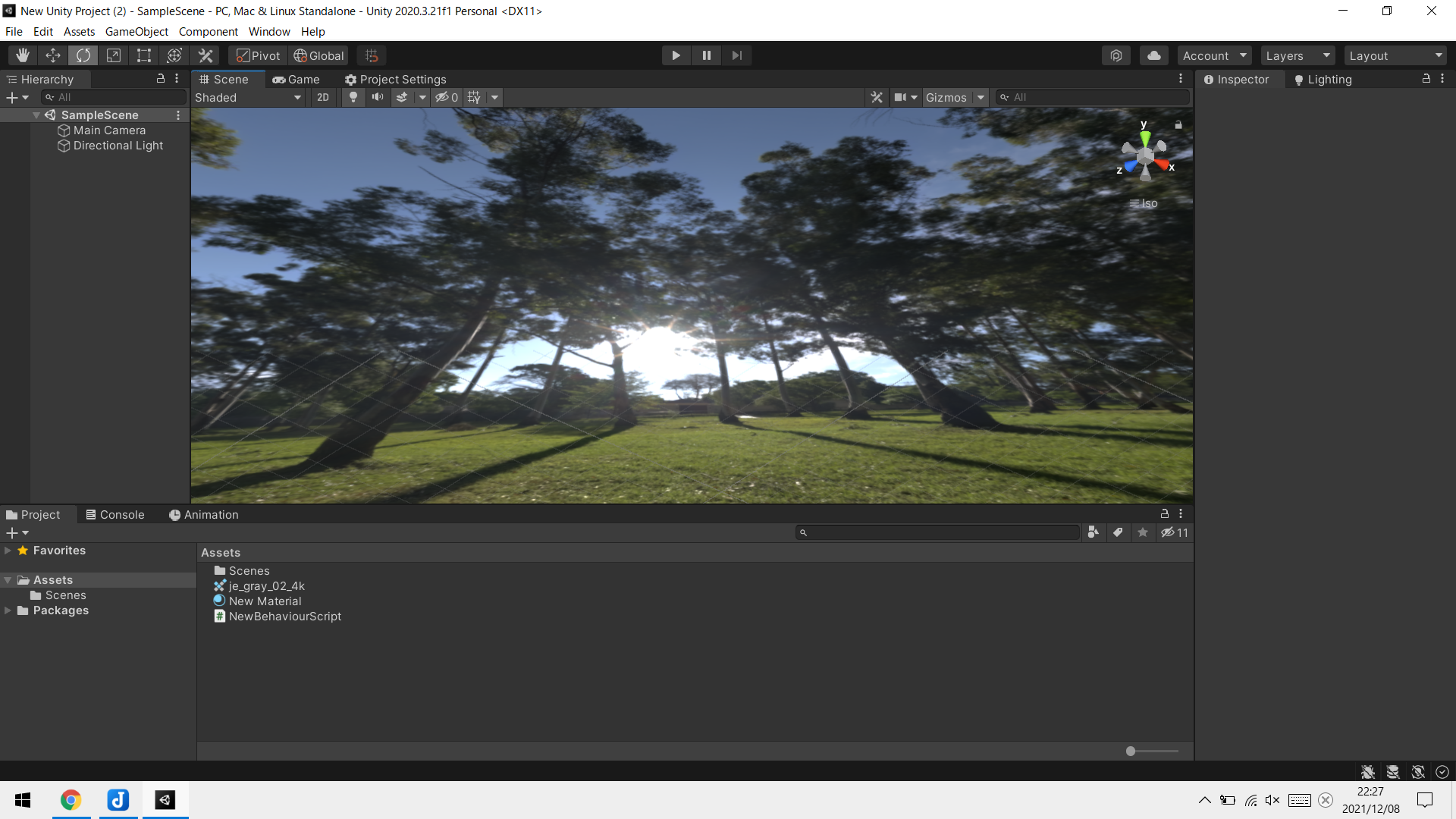Open the Window menu
The height and width of the screenshot is (819, 1456).
(269, 31)
